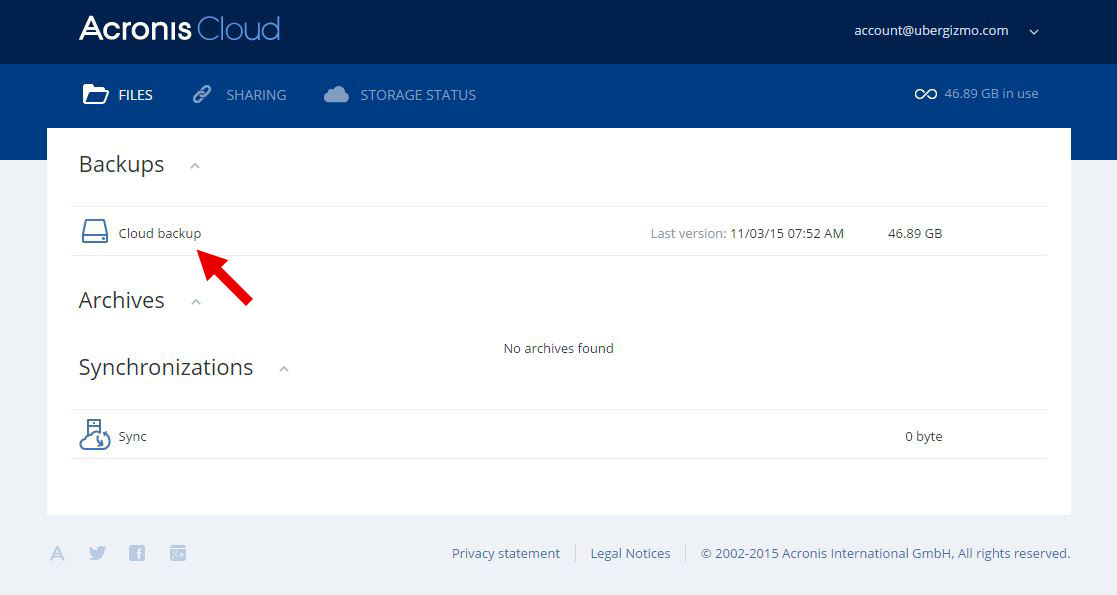Open the account dropdown arrow

tap(1034, 31)
